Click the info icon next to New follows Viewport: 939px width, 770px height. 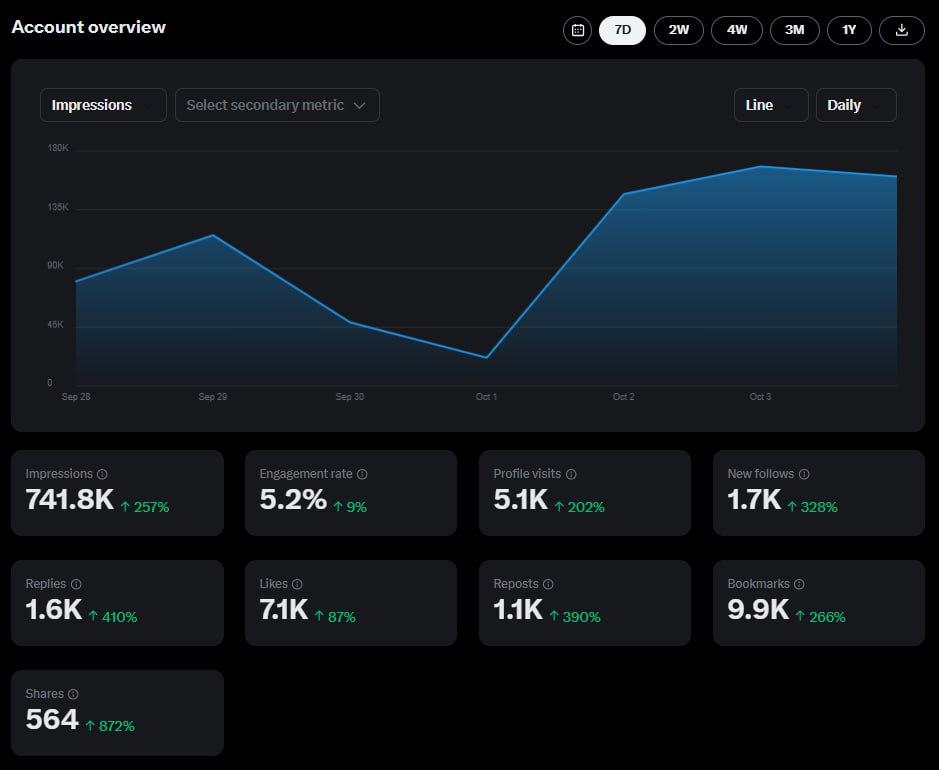[804, 474]
